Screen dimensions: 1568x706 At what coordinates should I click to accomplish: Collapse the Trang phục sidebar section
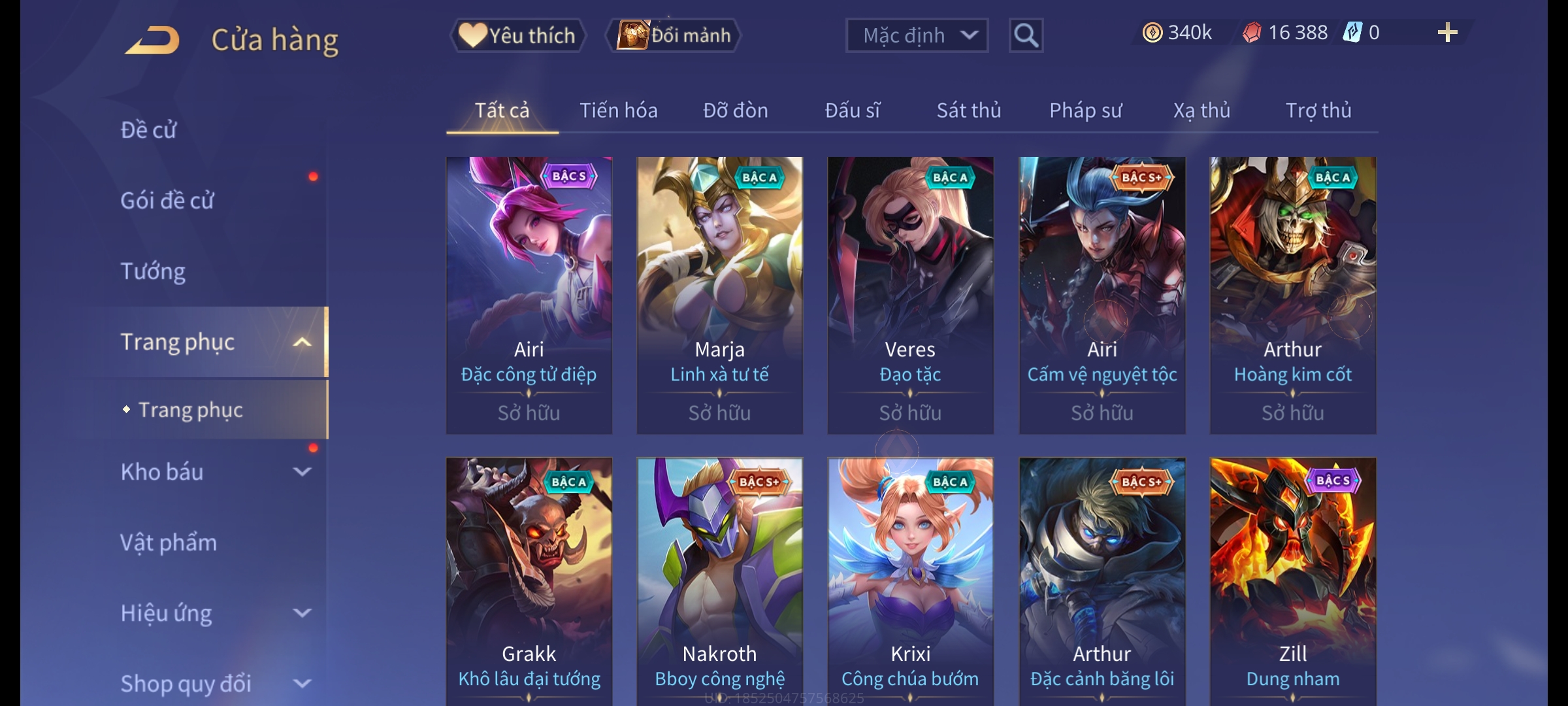click(x=302, y=342)
